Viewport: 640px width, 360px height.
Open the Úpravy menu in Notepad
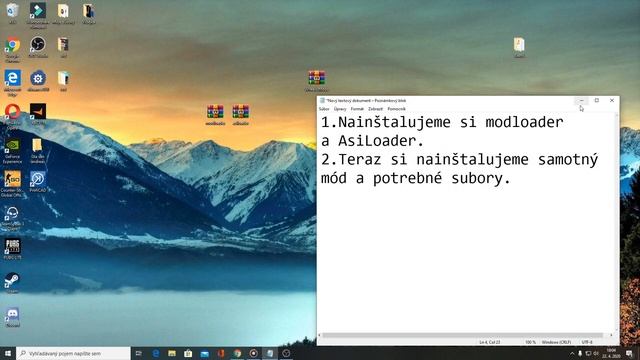pyautogui.click(x=340, y=109)
